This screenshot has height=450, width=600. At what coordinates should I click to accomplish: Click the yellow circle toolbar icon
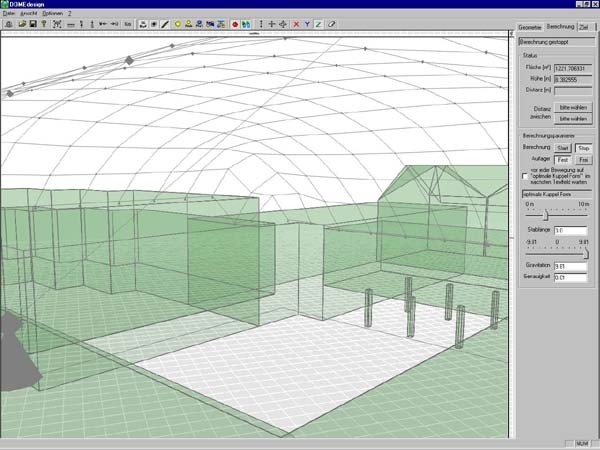[x=178, y=24]
